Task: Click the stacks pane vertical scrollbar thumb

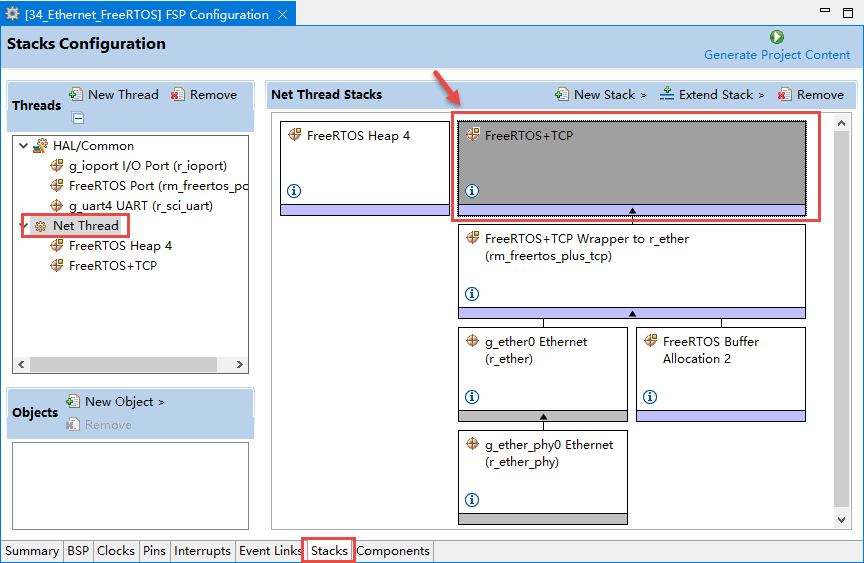Action: tap(841, 318)
